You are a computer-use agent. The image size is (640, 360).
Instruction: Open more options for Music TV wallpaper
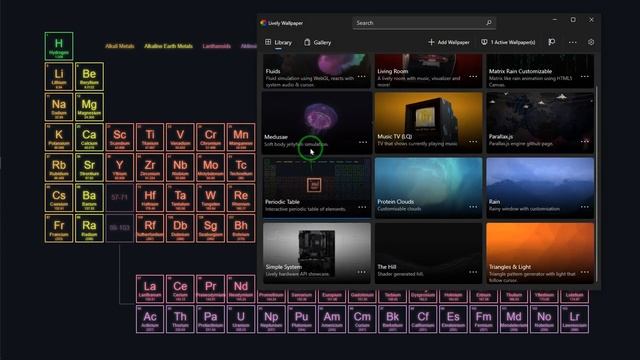(473, 142)
